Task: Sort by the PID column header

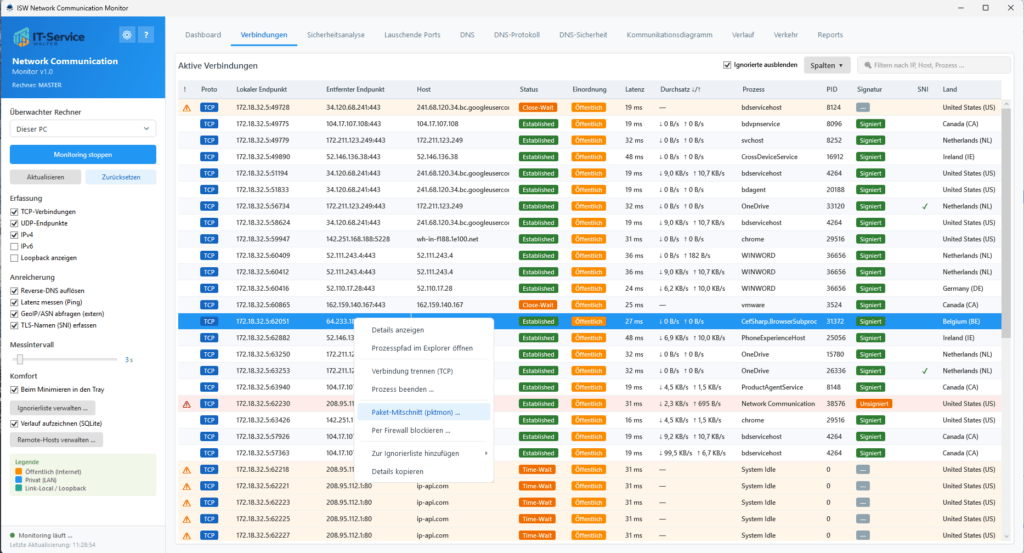Action: [x=831, y=89]
